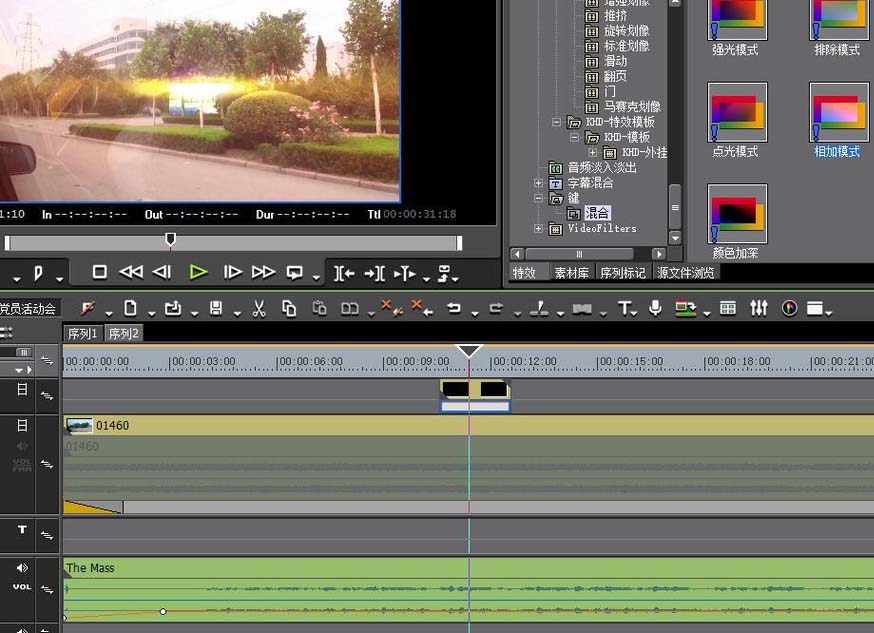Click the fast forward button
Screen dimensions: 874x633
coord(263,272)
